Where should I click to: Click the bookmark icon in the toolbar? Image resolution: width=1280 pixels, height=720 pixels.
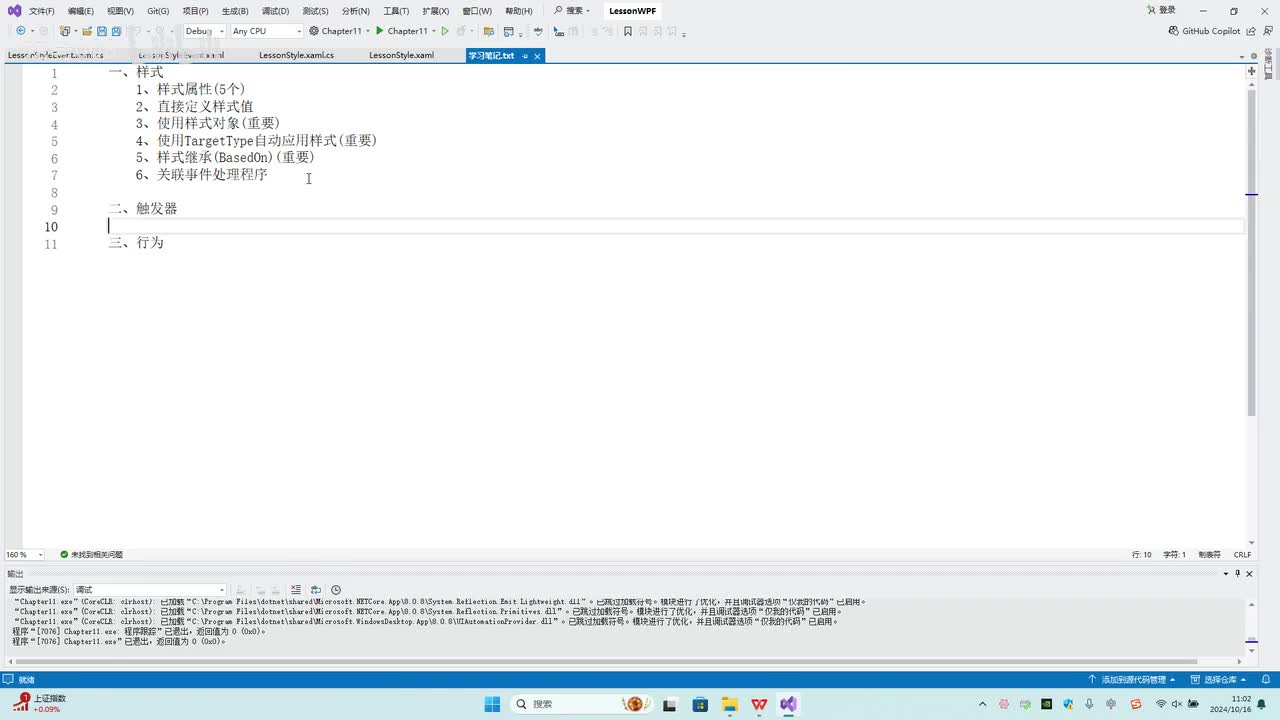tap(628, 31)
